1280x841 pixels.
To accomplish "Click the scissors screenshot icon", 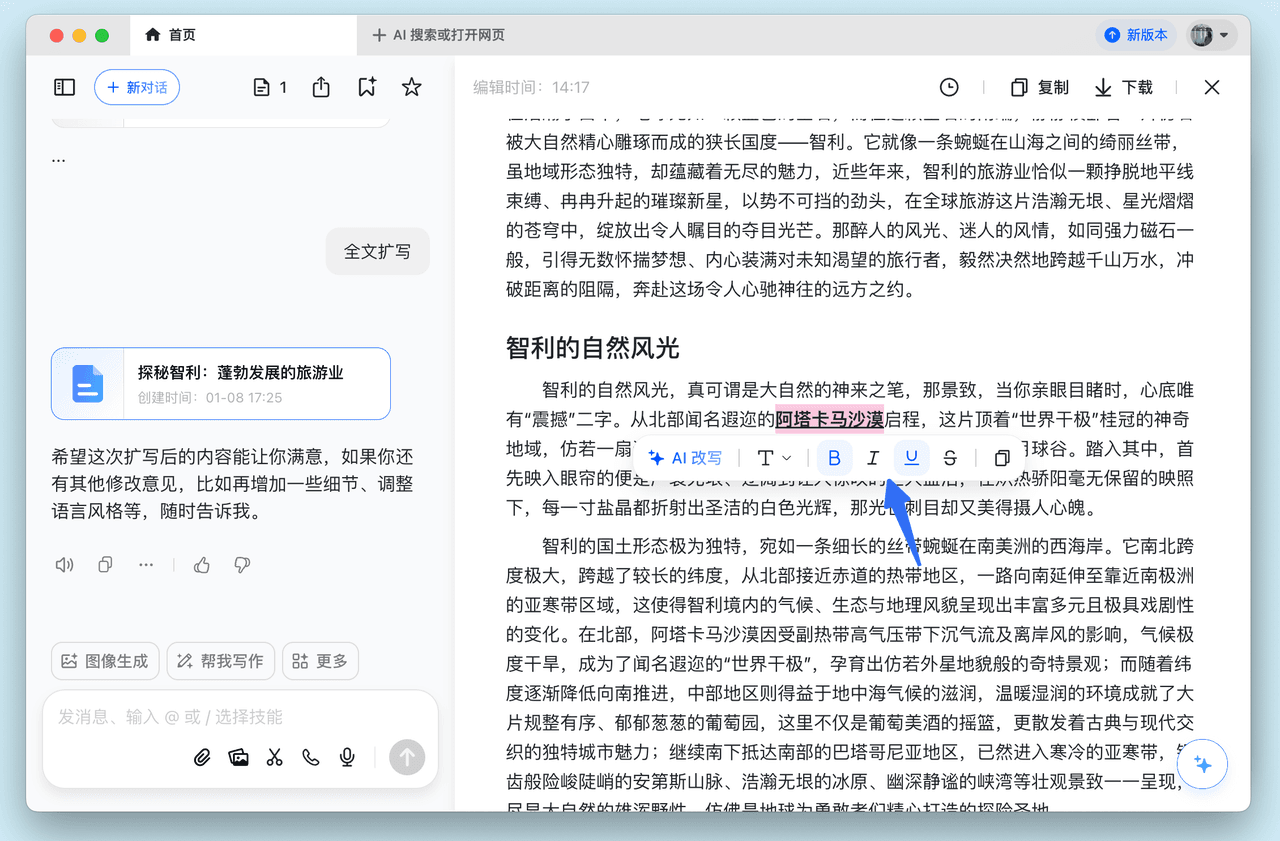I will click(x=274, y=757).
